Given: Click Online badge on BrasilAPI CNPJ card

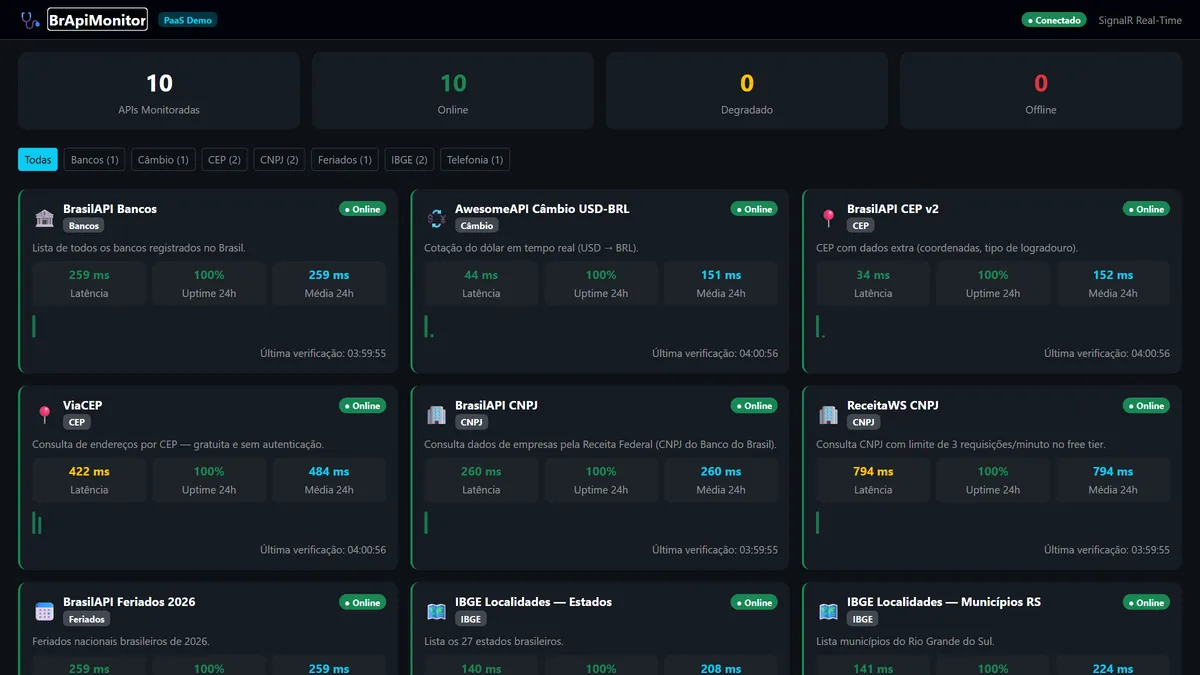Looking at the screenshot, I should tap(754, 406).
